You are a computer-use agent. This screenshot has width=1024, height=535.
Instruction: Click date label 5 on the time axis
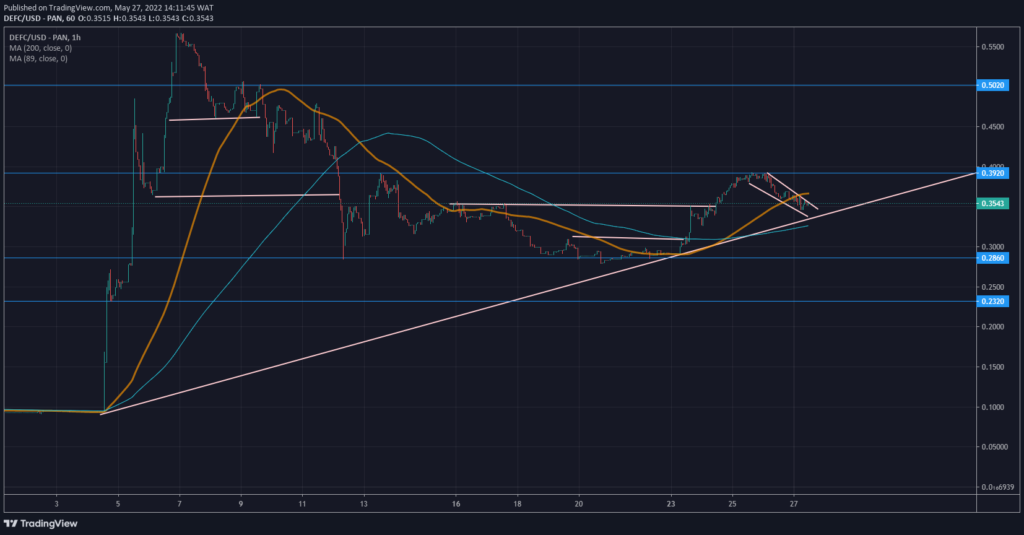click(118, 504)
